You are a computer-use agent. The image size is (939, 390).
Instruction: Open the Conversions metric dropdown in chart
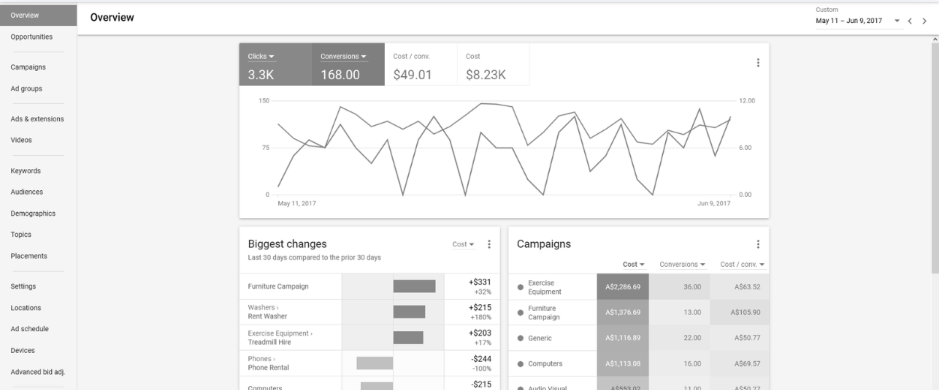[343, 56]
